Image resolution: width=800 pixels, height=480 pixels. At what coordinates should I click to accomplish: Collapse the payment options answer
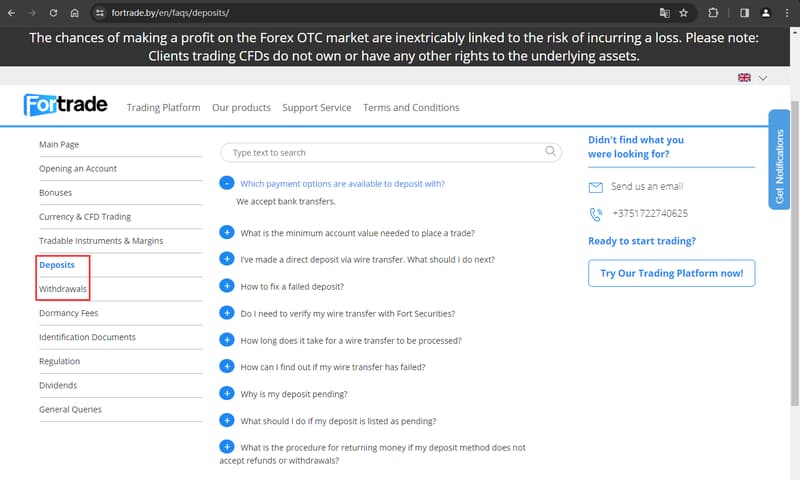(227, 183)
